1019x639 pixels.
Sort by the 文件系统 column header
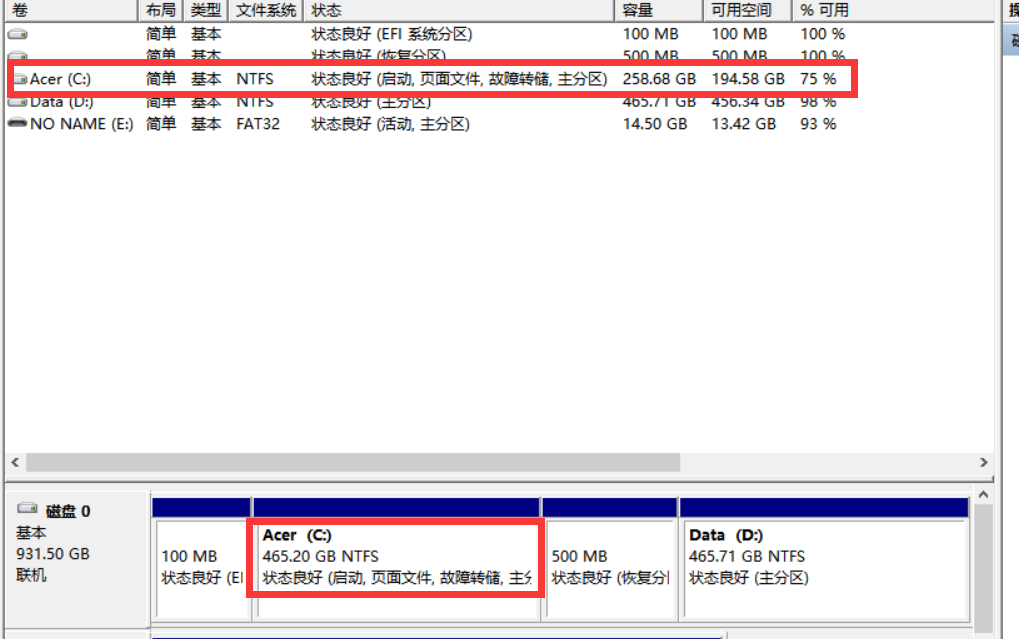pyautogui.click(x=266, y=10)
